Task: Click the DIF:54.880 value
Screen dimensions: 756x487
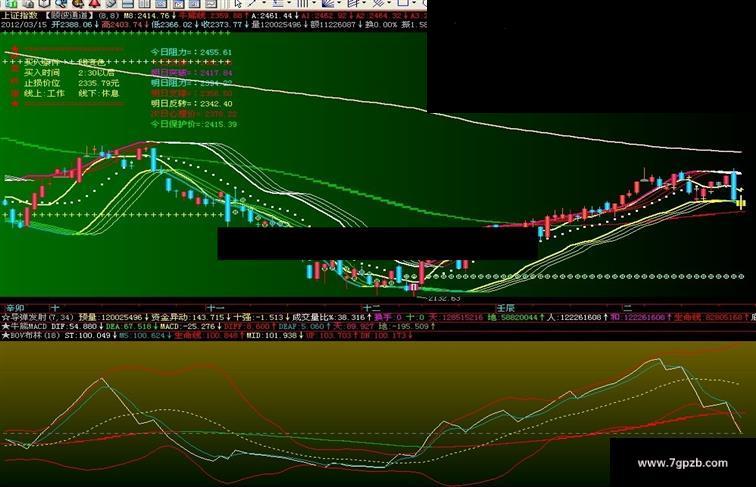Action: coord(74,326)
